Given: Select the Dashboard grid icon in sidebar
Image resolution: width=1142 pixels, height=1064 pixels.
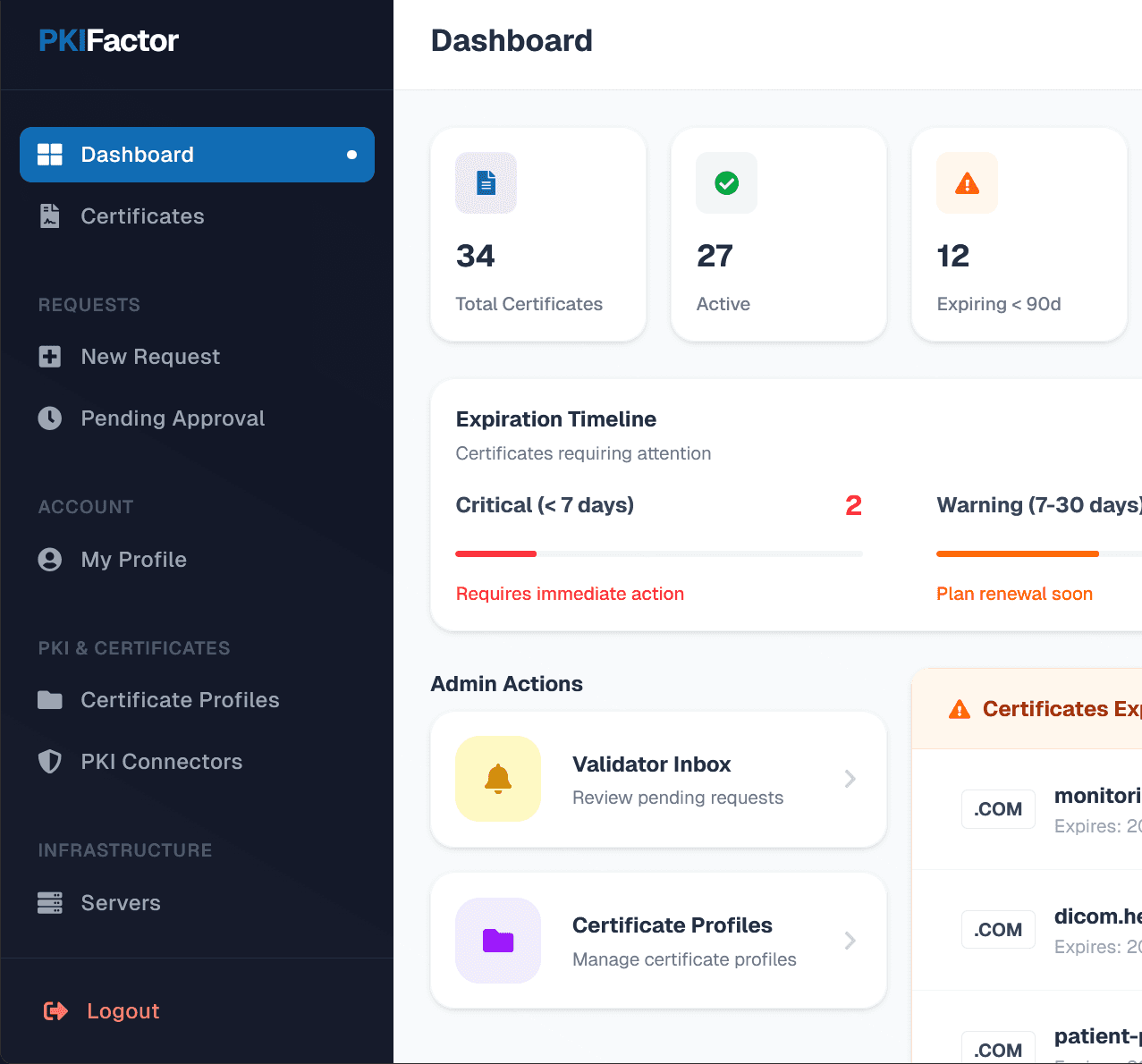Looking at the screenshot, I should [x=49, y=154].
